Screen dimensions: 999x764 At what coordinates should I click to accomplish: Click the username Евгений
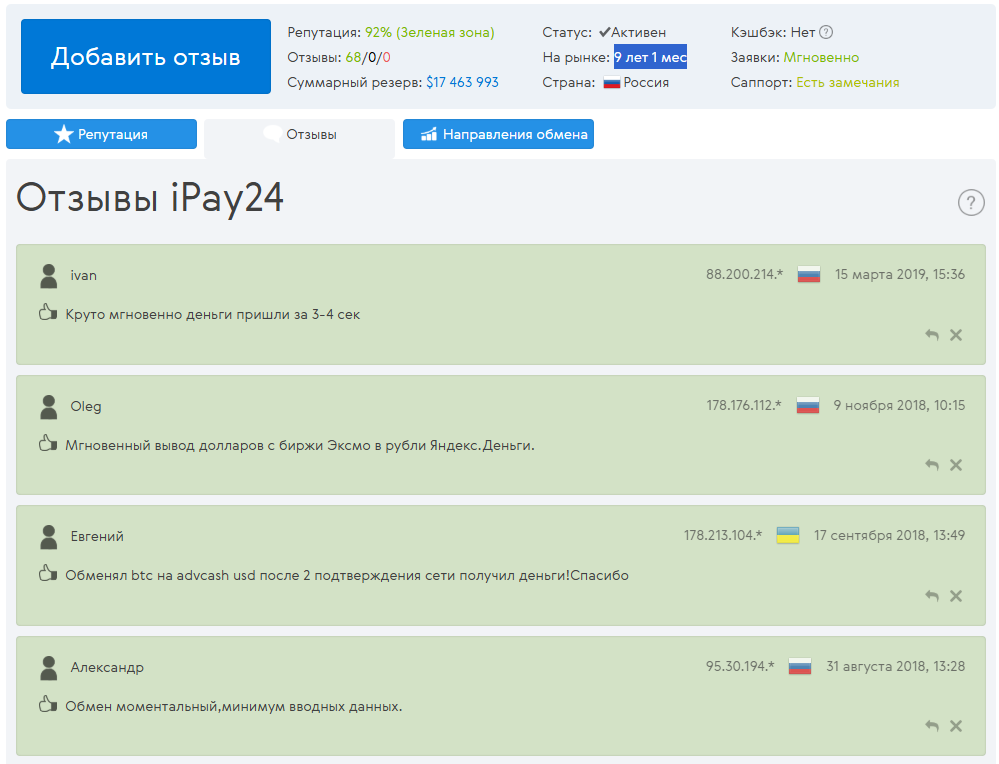(x=97, y=537)
